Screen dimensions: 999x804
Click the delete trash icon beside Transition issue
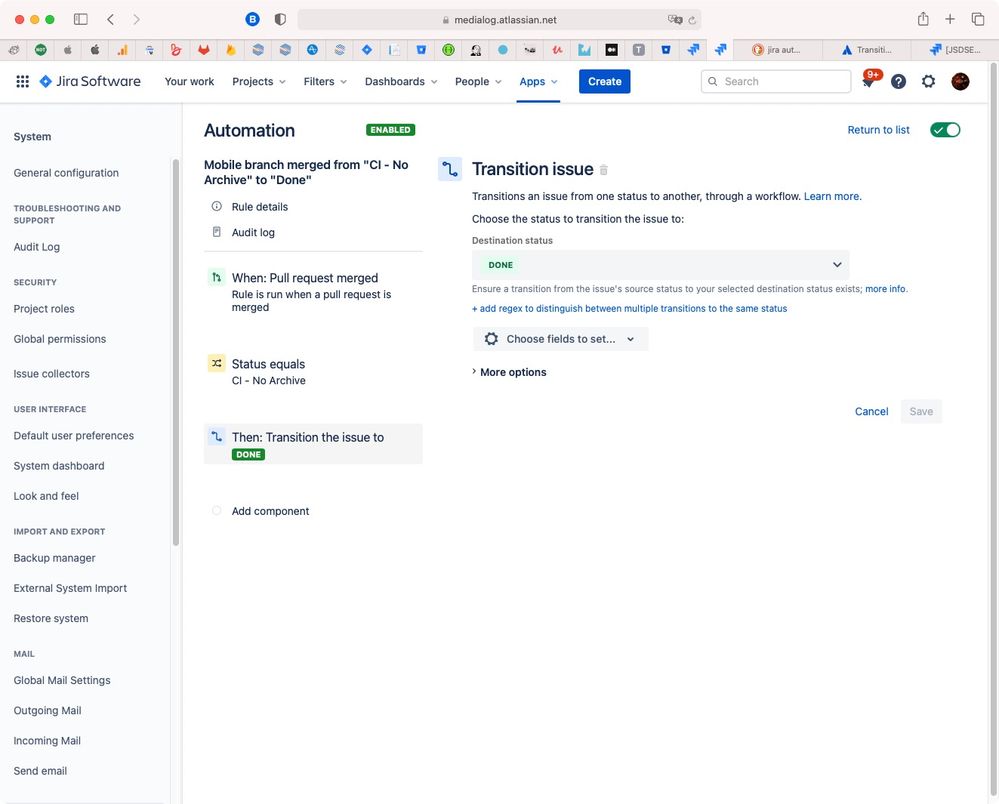click(x=603, y=170)
